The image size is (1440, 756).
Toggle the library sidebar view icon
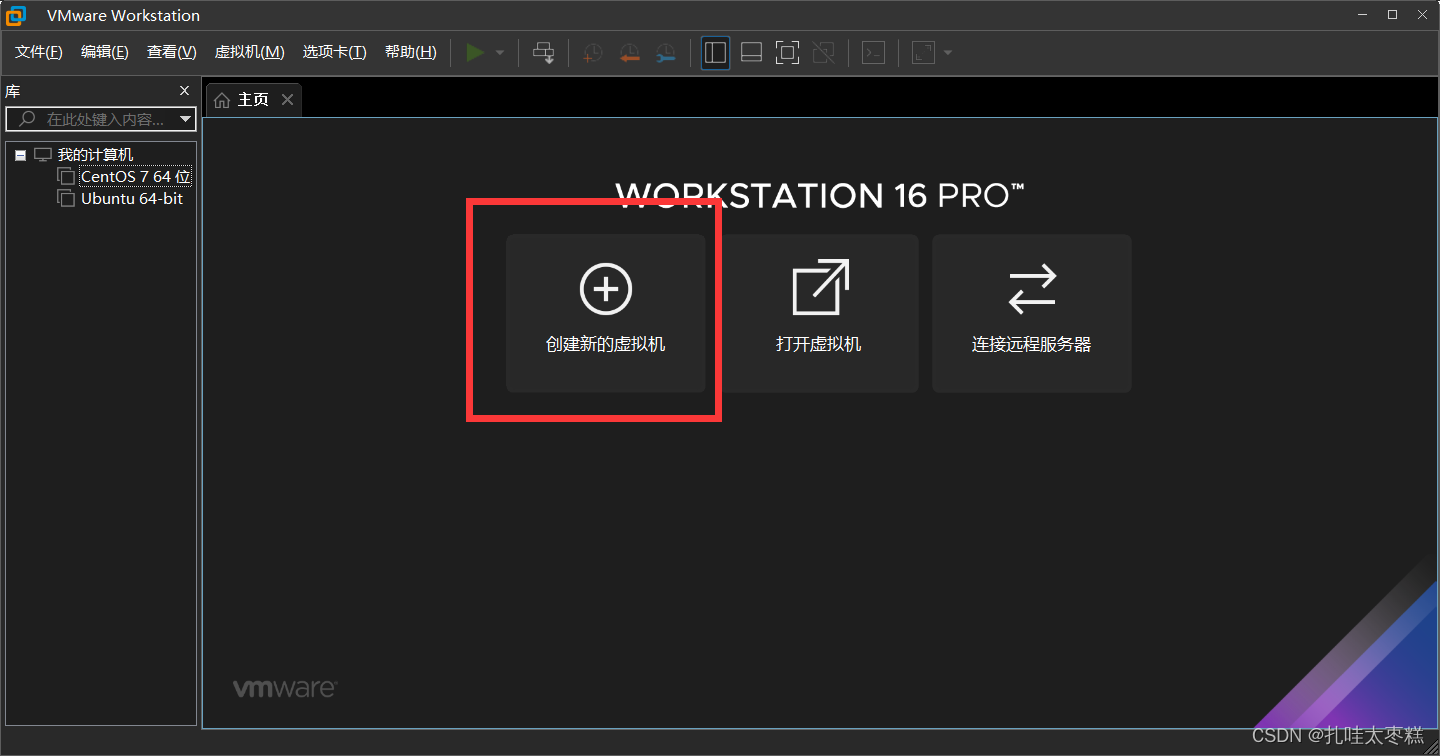715,53
